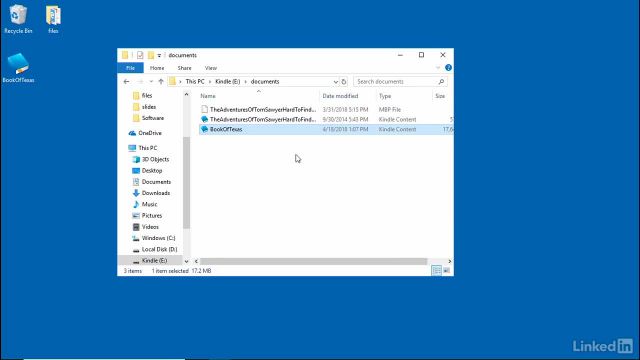Click navigation pane scroll up arrow
The height and width of the screenshot is (360, 640).
[187, 94]
